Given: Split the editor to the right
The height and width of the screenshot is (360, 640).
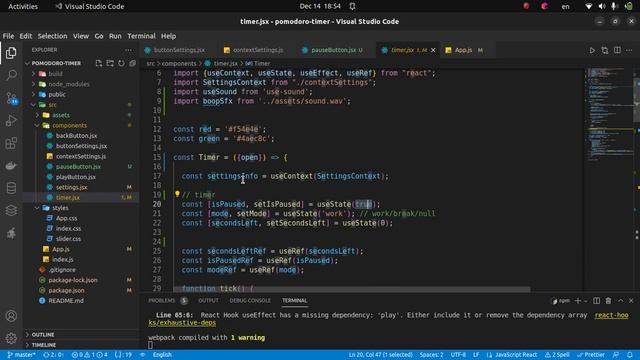Looking at the screenshot, I should click(617, 50).
